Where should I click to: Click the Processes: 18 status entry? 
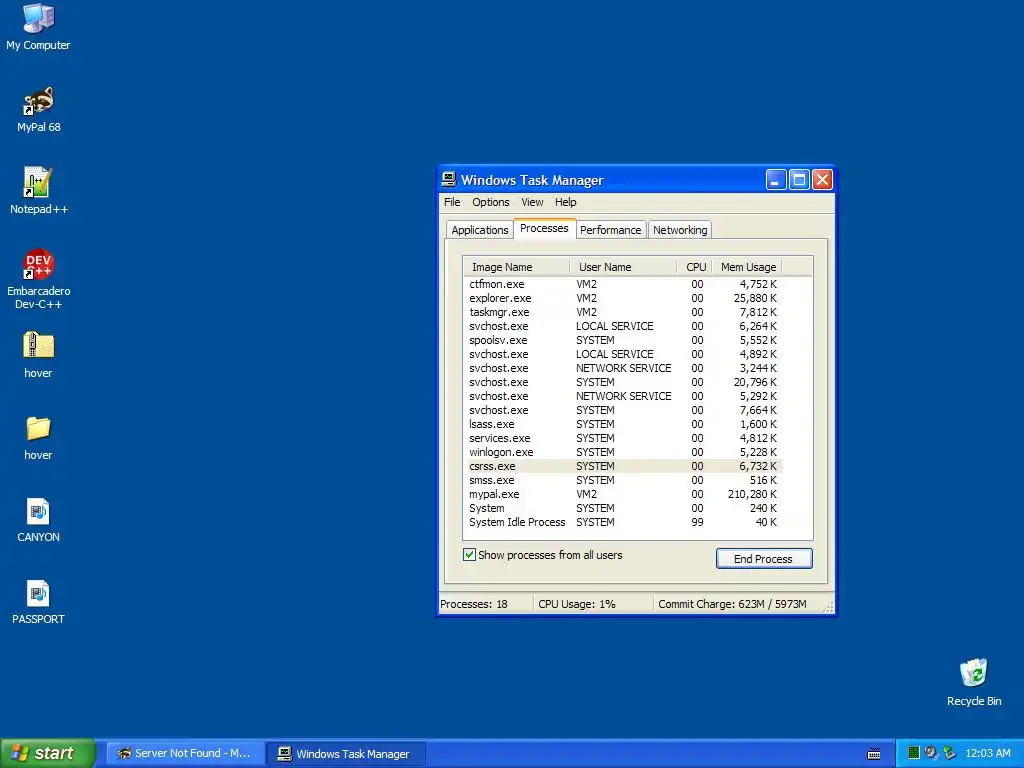point(485,604)
